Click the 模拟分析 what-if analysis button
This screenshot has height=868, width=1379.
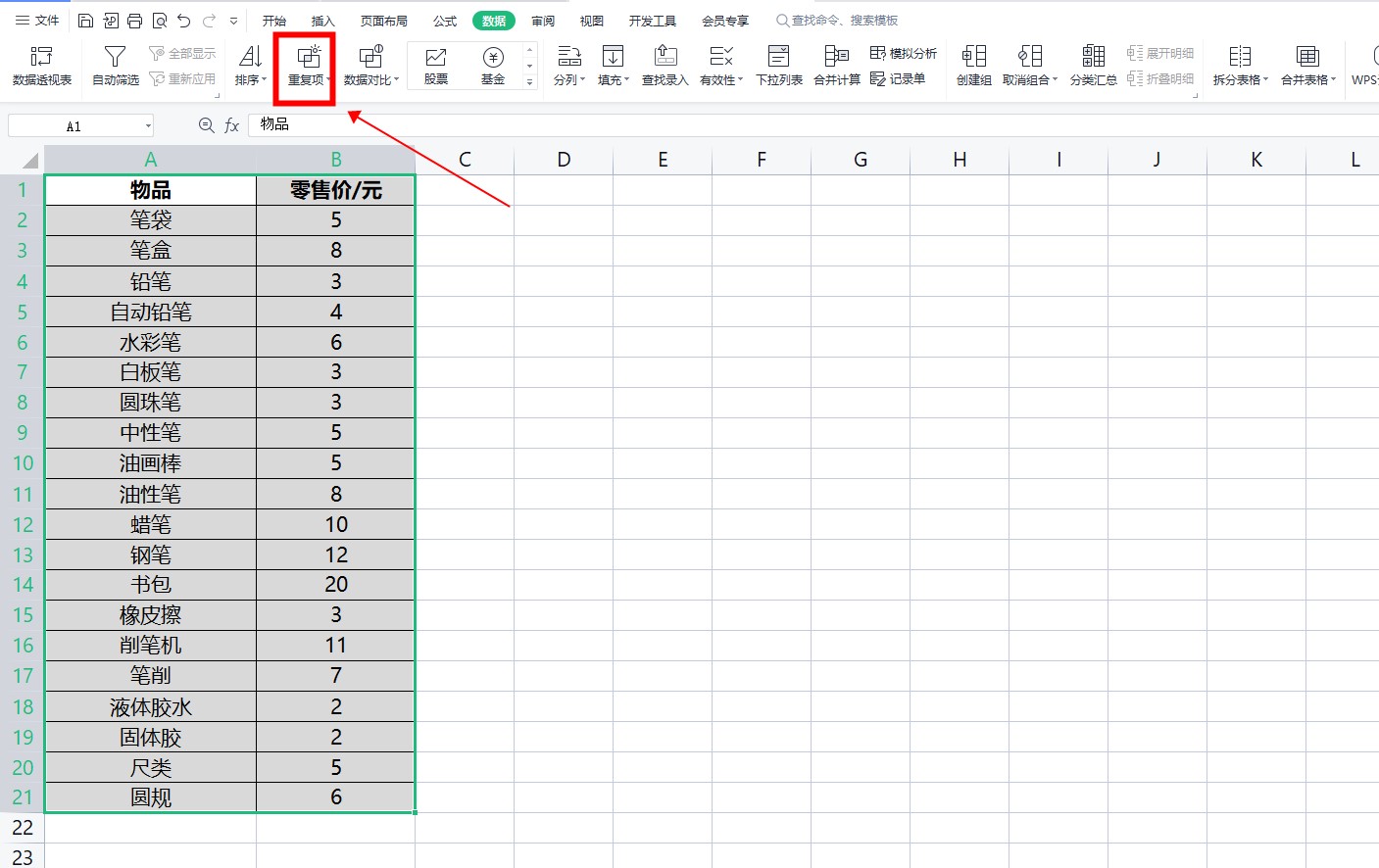tap(904, 53)
